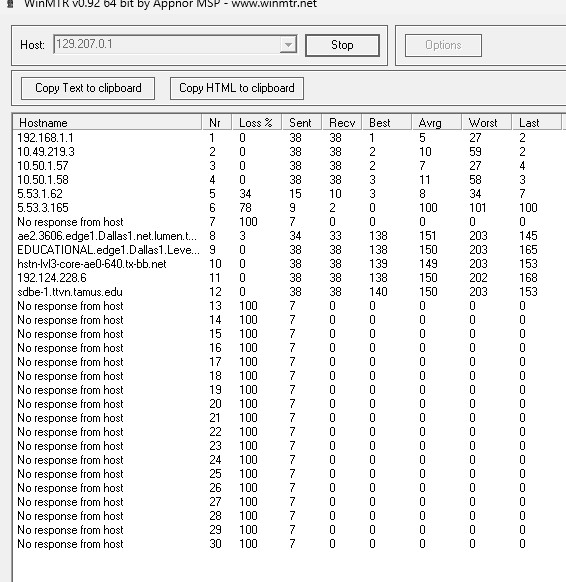Click the Avrg column header
The width and height of the screenshot is (566, 582).
(x=437, y=122)
